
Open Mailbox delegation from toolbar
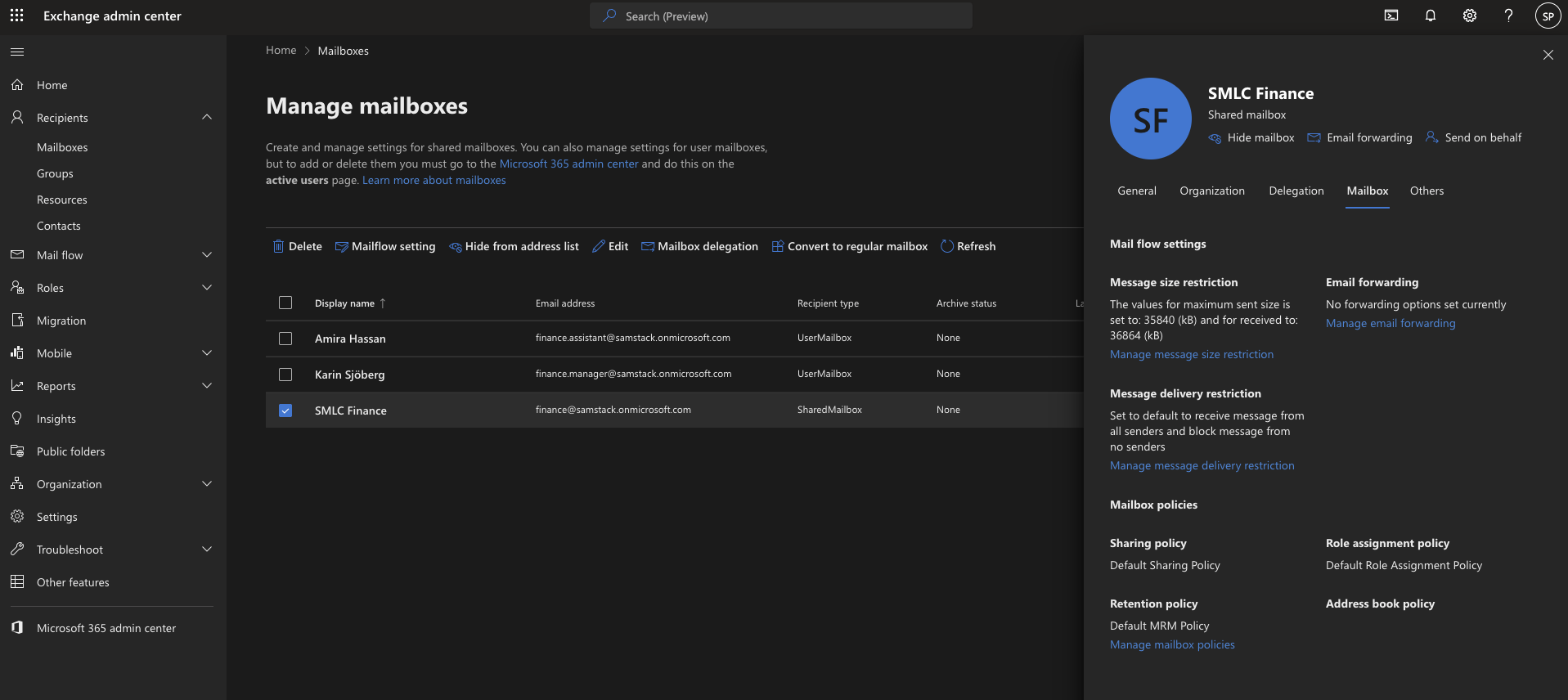[x=699, y=246]
